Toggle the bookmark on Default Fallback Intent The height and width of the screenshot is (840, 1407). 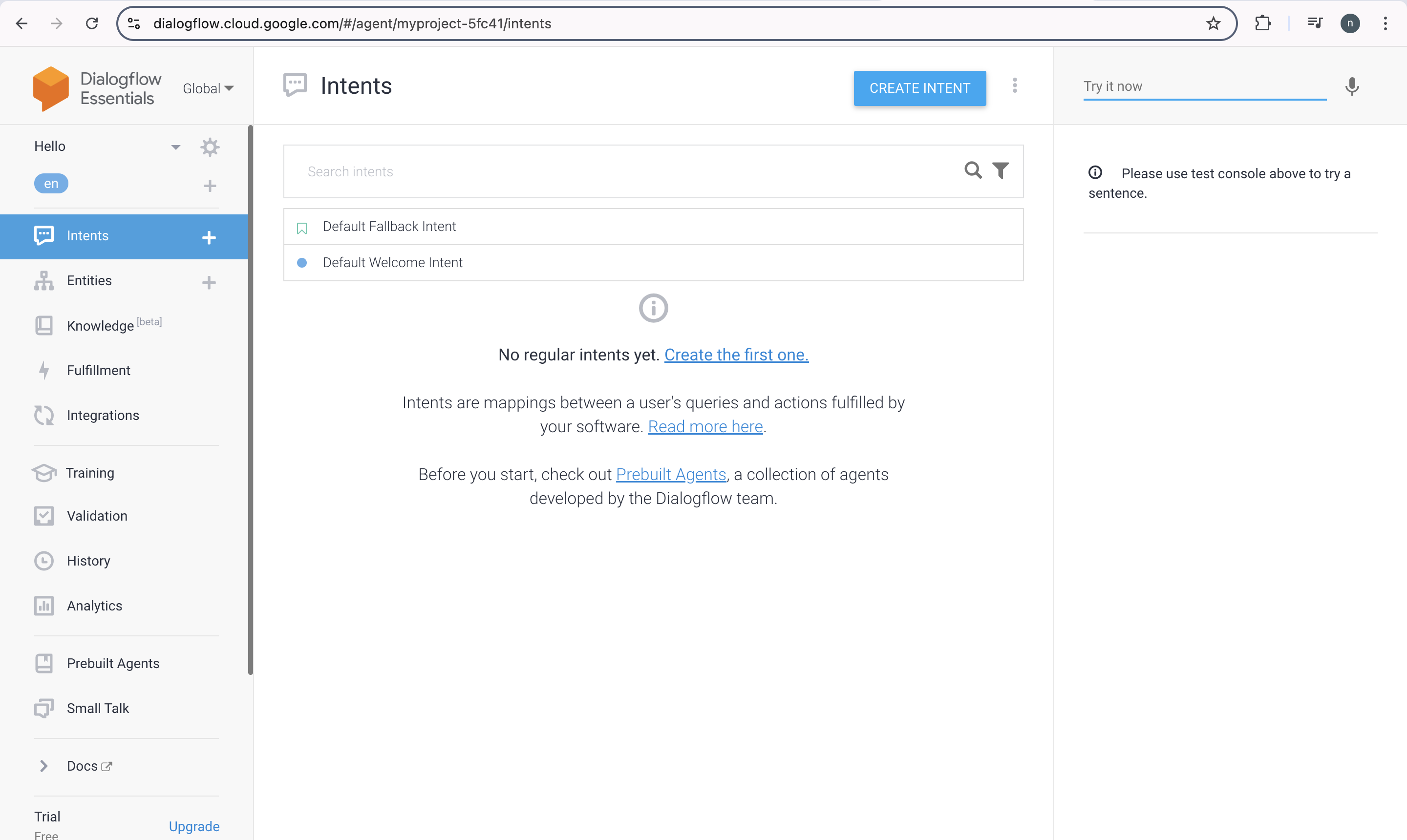302,228
